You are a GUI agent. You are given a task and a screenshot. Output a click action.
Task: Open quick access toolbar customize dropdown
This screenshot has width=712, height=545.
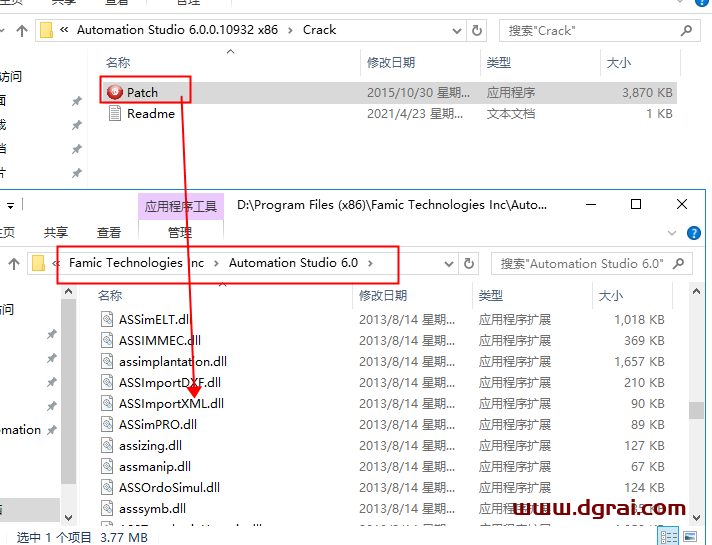pyautogui.click(x=10, y=206)
